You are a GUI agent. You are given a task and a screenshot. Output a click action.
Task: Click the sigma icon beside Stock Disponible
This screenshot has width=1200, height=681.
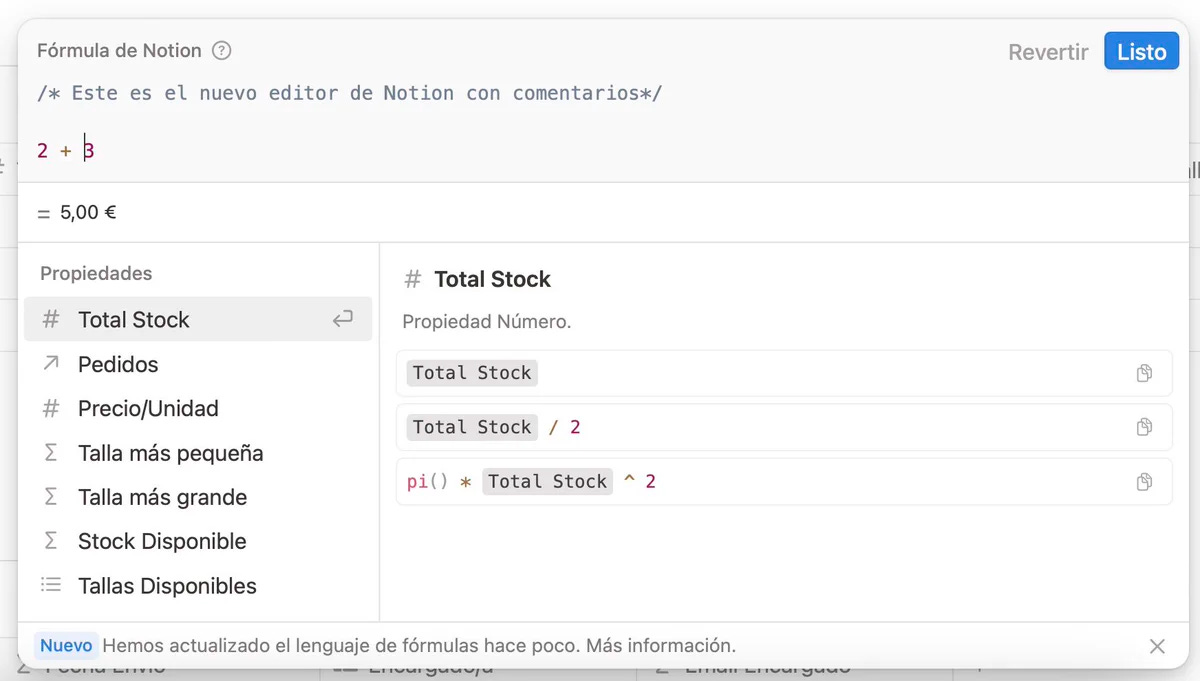pyautogui.click(x=51, y=541)
